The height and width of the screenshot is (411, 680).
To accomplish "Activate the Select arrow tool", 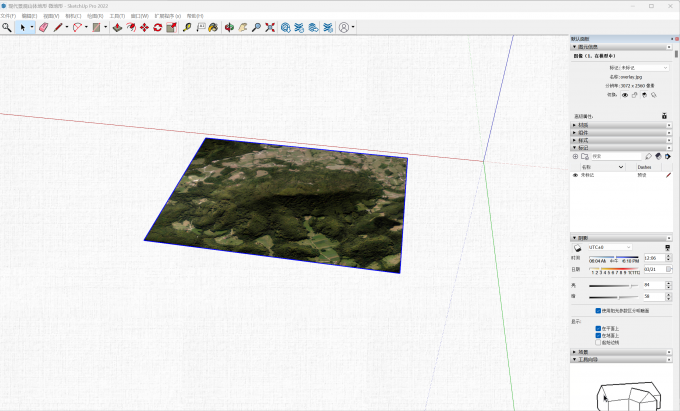I will [23, 27].
